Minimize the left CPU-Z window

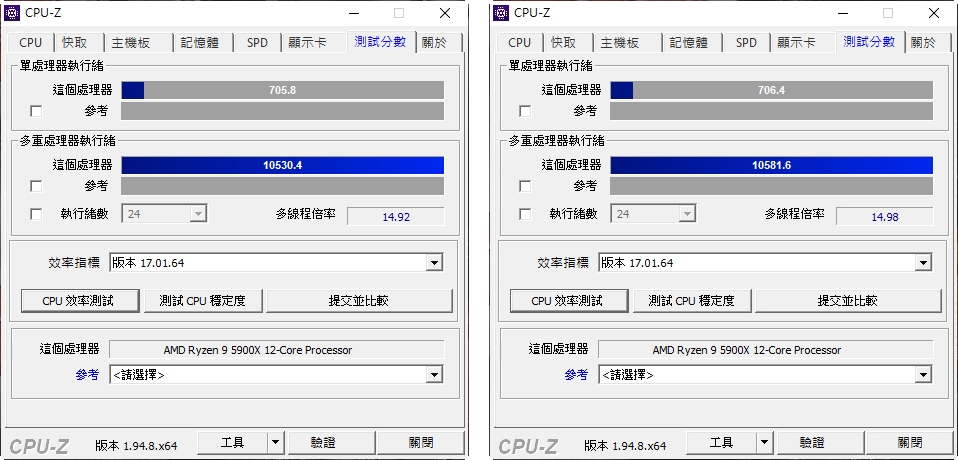[354, 13]
